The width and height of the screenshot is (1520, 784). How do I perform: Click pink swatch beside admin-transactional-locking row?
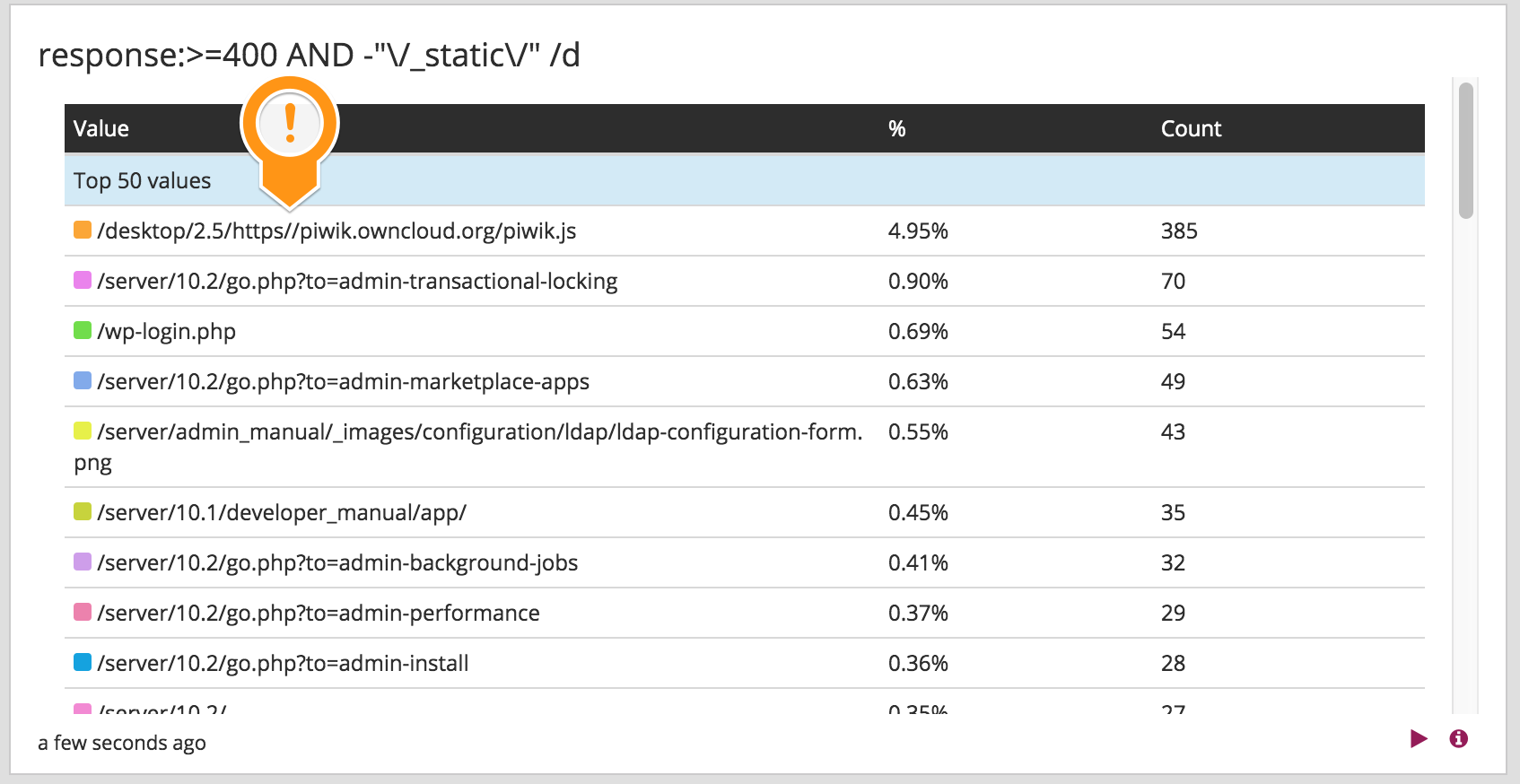pyautogui.click(x=83, y=280)
